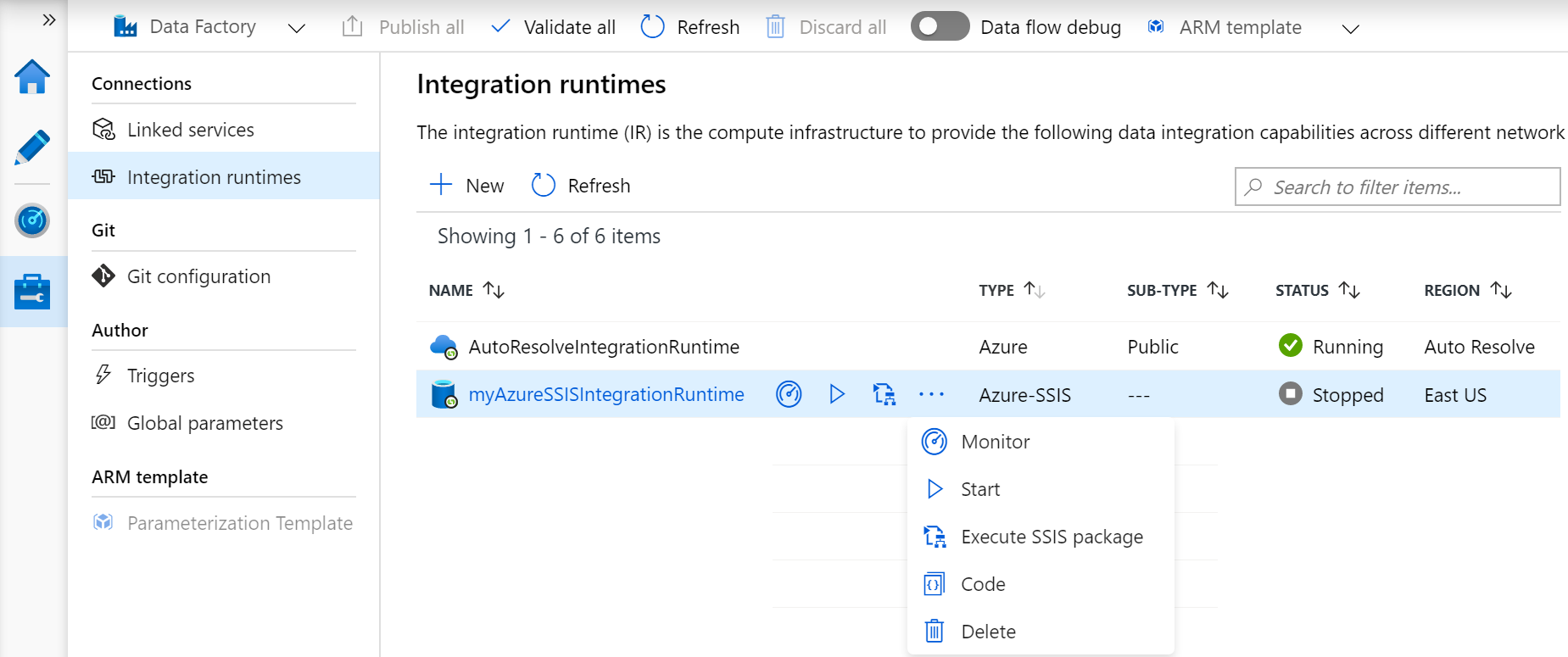Open the myAzureSSISIntegrationRuntime link

pyautogui.click(x=606, y=394)
